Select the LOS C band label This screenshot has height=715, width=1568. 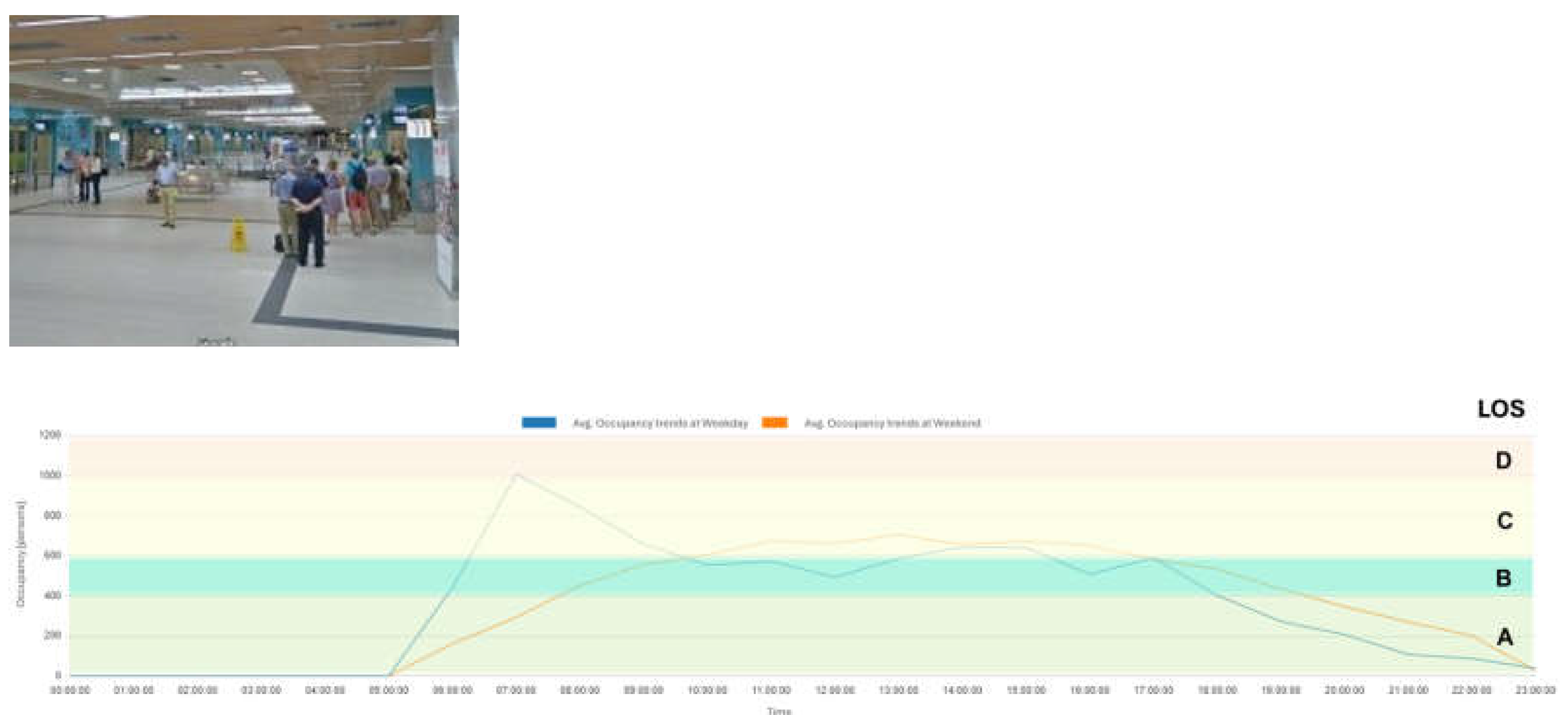click(1504, 521)
